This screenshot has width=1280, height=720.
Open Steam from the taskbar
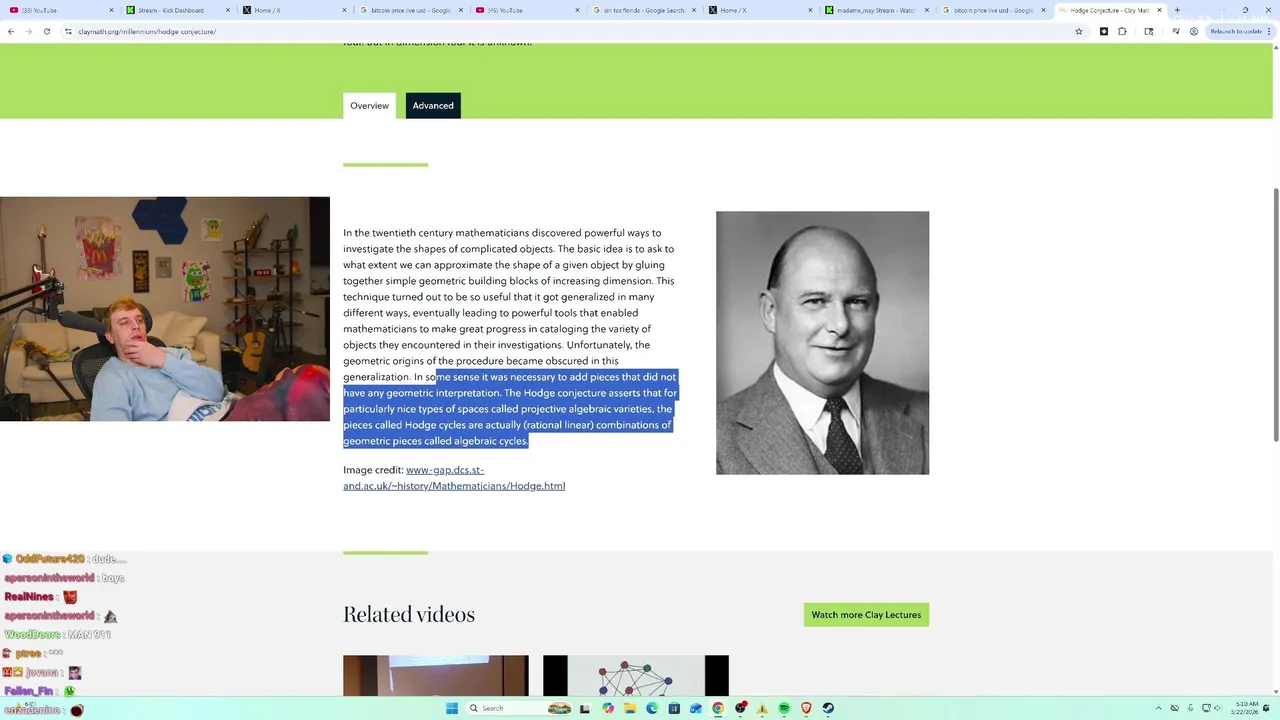point(828,708)
